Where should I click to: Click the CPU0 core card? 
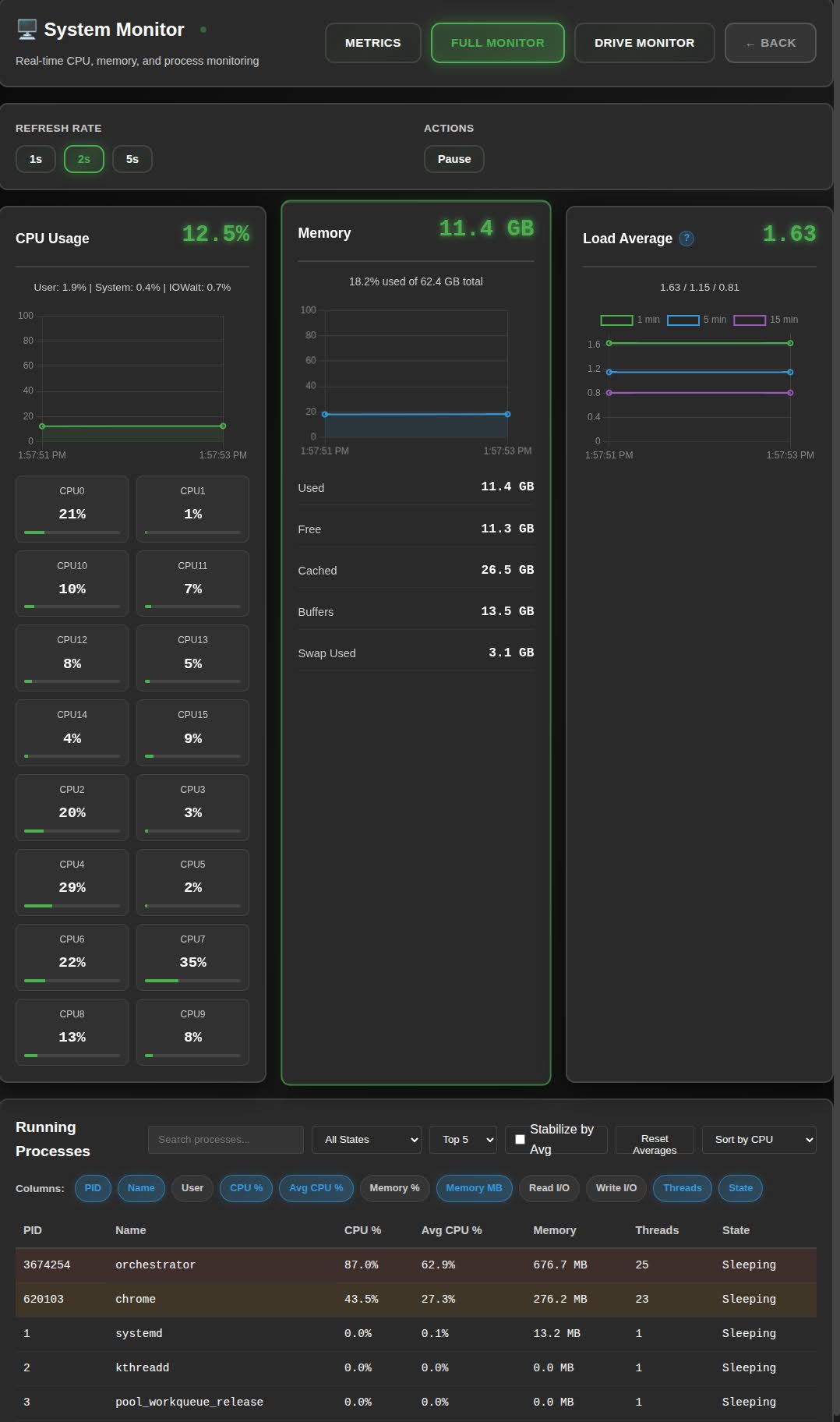72,509
